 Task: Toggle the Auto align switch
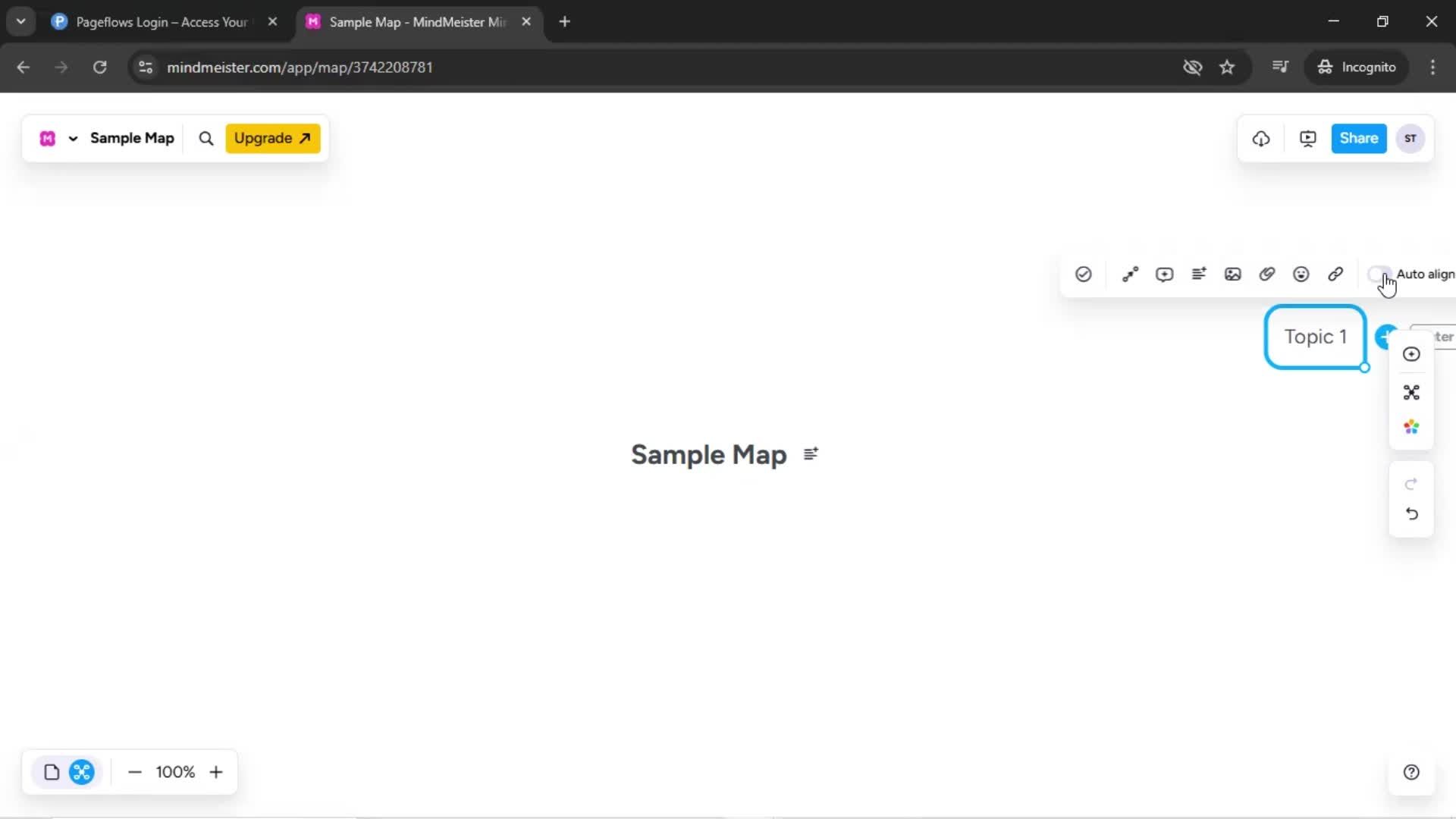1379,275
